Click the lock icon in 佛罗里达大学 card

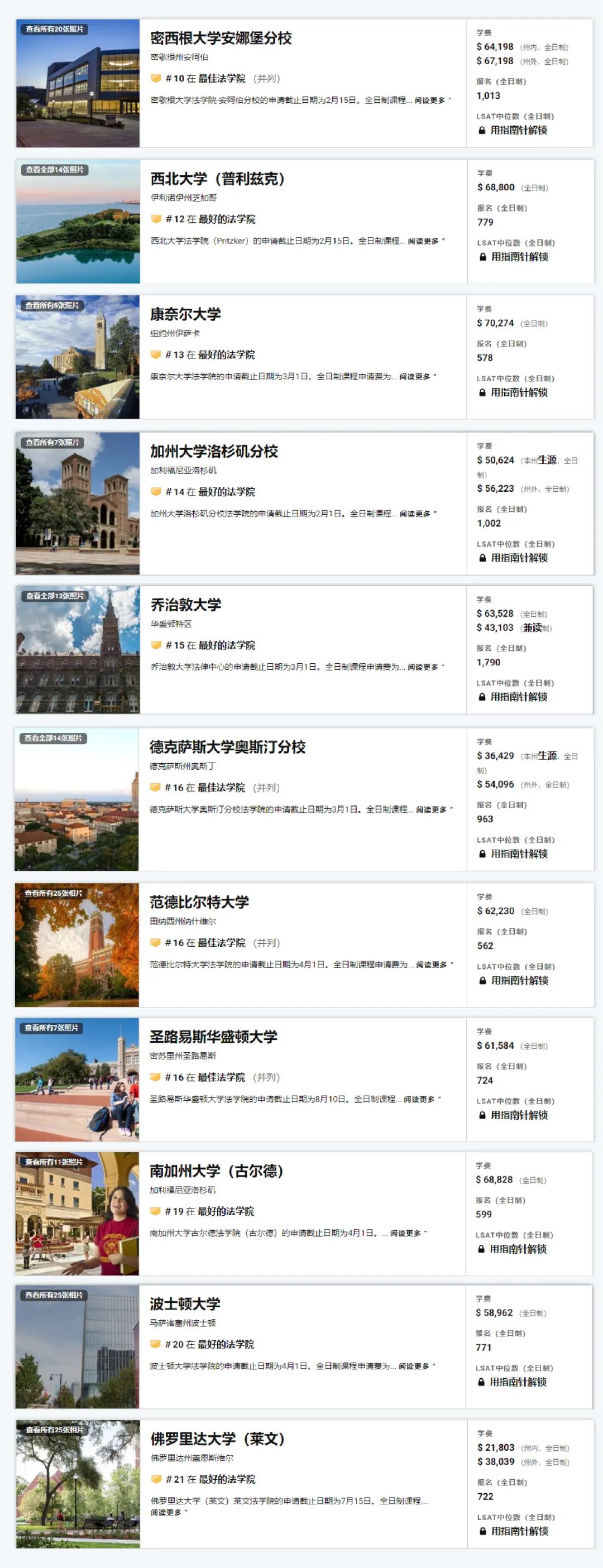[482, 1531]
